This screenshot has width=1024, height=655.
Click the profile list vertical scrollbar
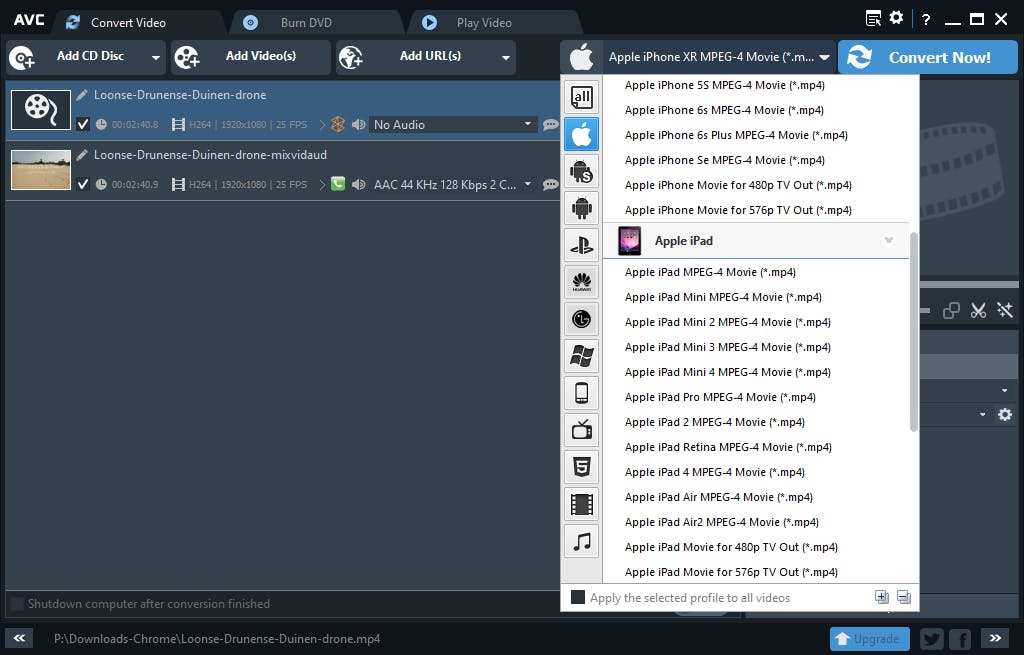point(914,332)
